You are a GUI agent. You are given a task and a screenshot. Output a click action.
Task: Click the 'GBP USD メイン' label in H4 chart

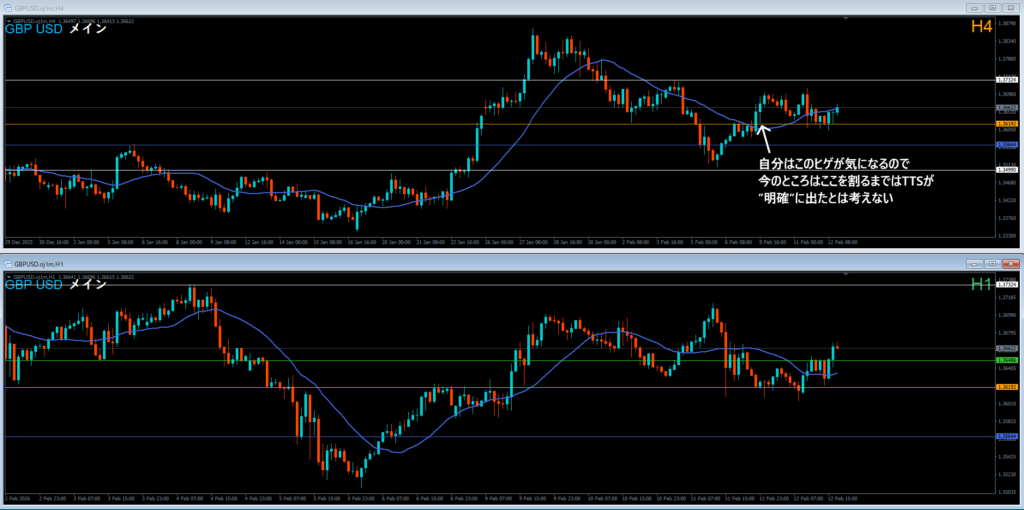[x=56, y=29]
